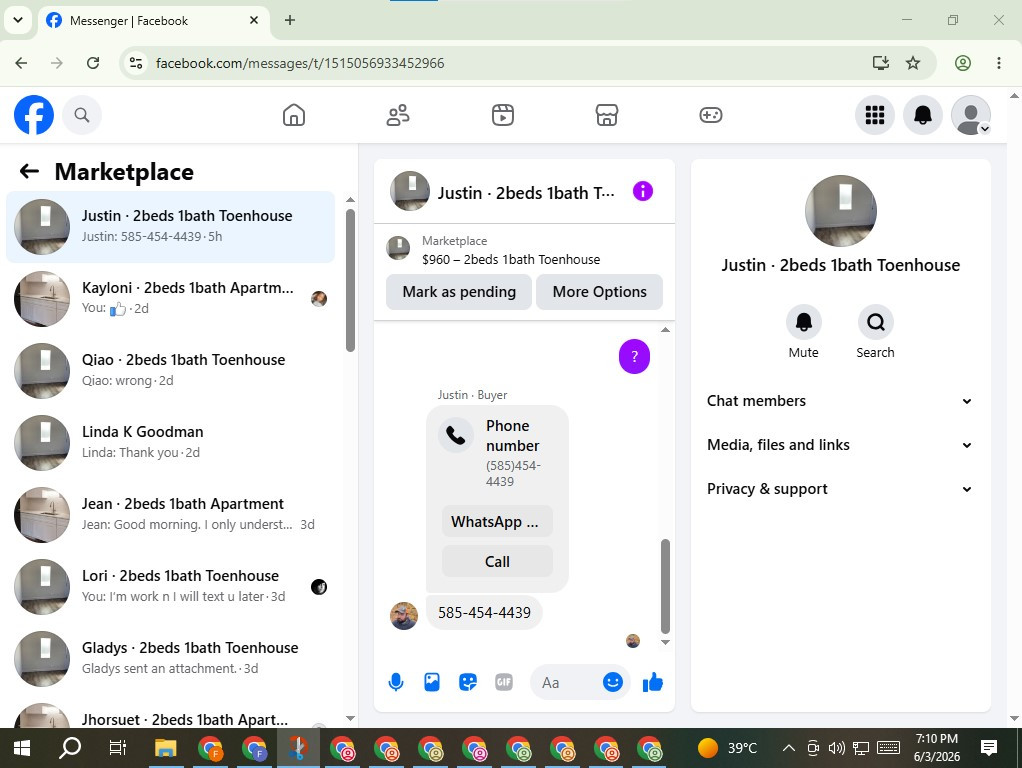Open Windows taskbar search
Viewport: 1022px width, 768px height.
pos(70,748)
